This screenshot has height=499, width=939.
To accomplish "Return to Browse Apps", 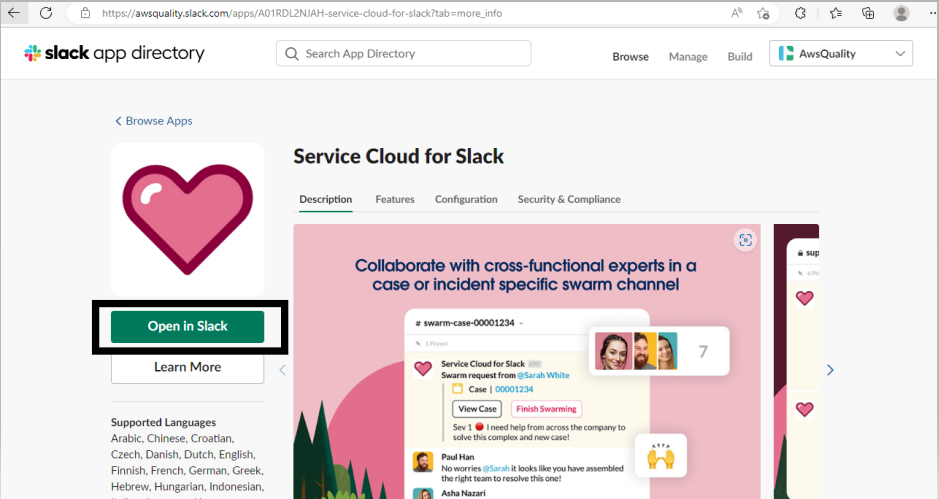I will [154, 121].
